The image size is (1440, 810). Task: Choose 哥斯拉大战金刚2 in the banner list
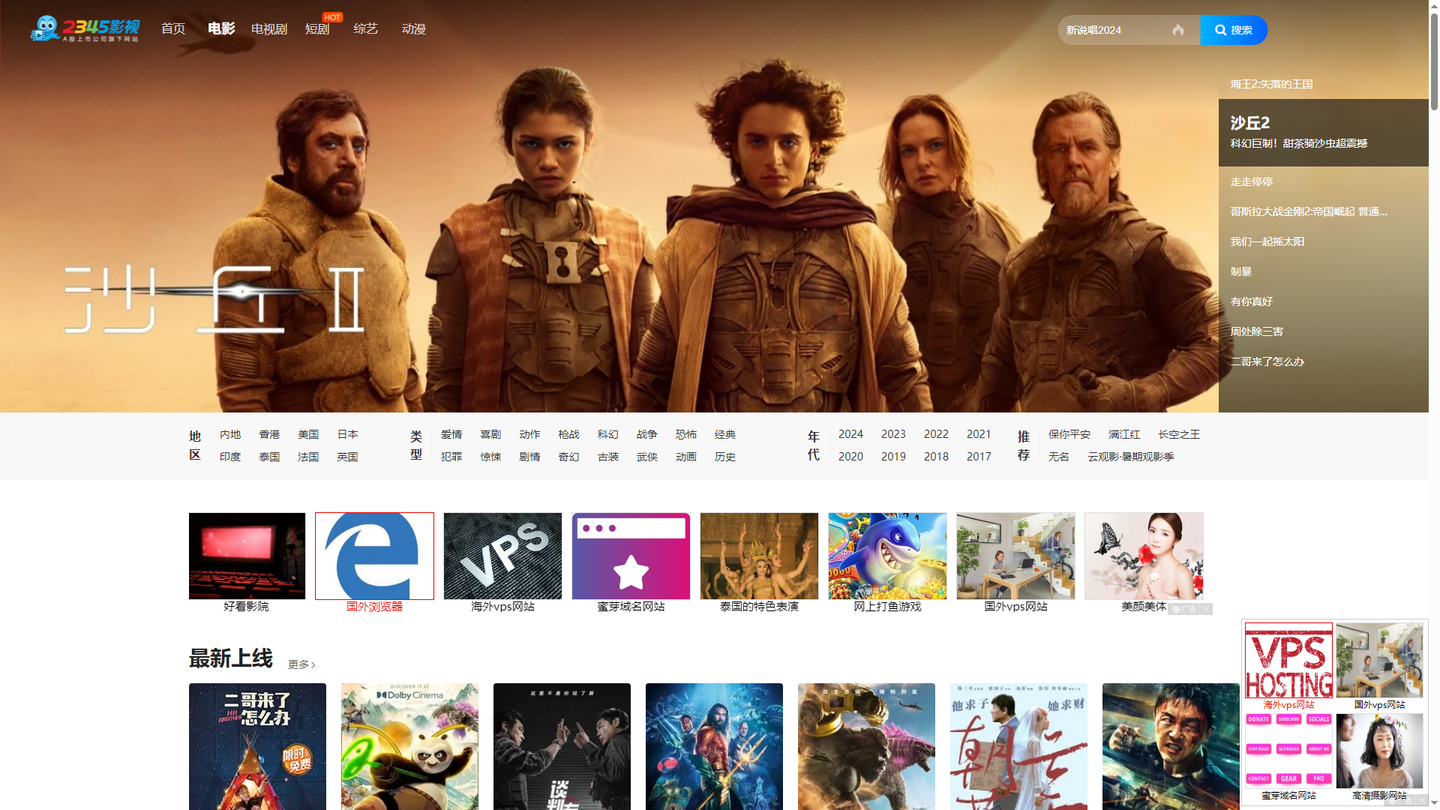coord(1308,212)
